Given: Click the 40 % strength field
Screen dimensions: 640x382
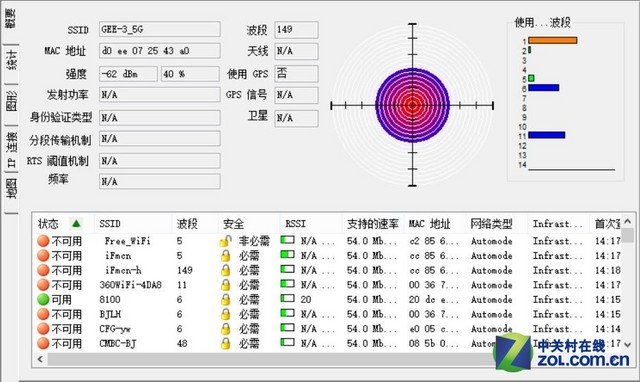Looking at the screenshot, I should [190, 74].
